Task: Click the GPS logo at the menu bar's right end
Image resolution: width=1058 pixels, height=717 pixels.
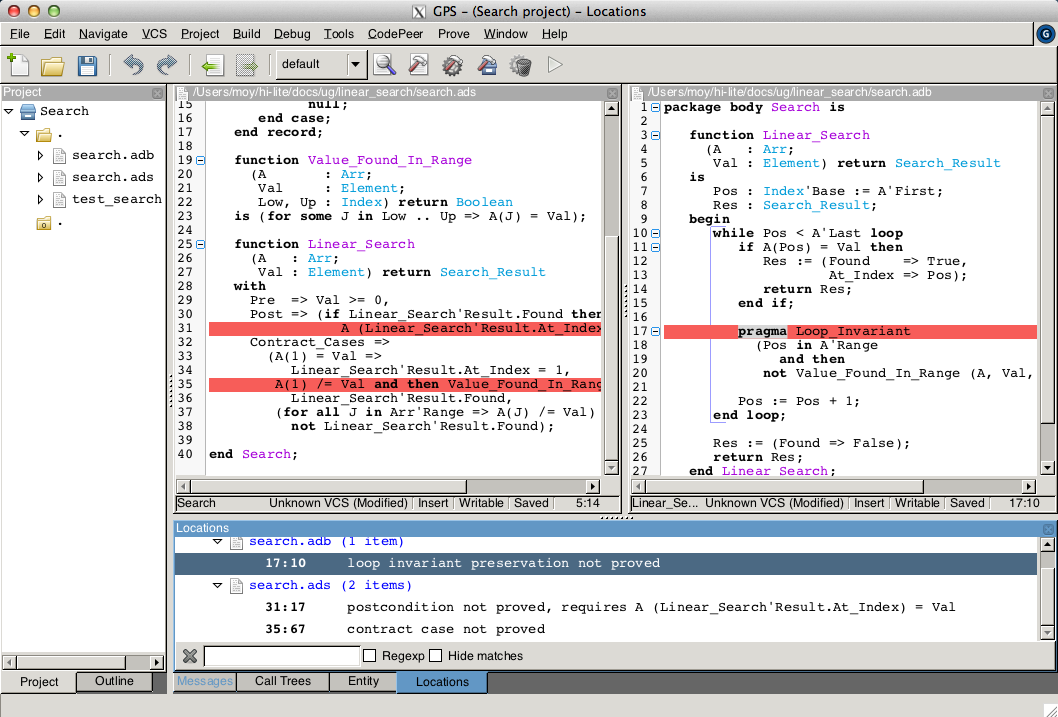Action: pyautogui.click(x=1046, y=34)
